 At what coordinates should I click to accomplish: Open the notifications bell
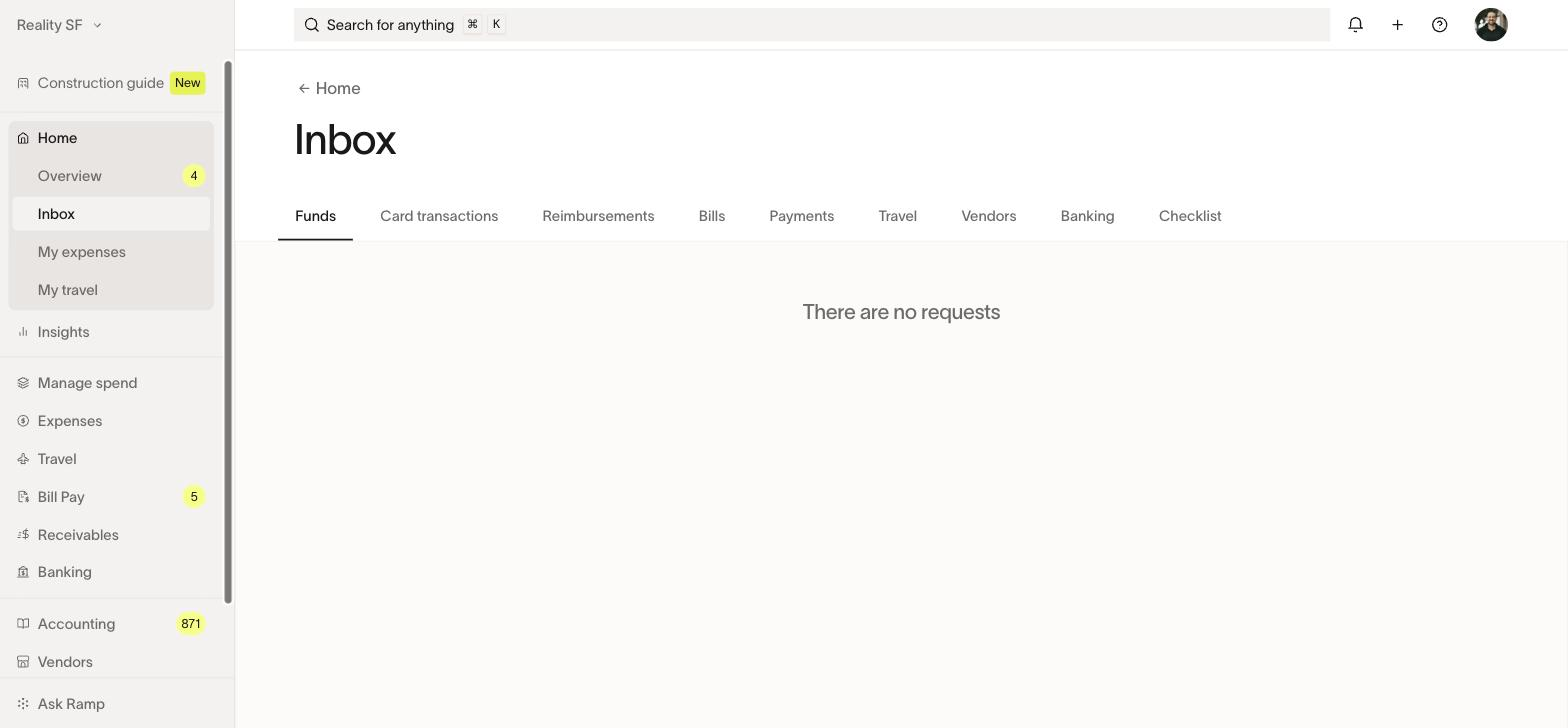pyautogui.click(x=1355, y=25)
